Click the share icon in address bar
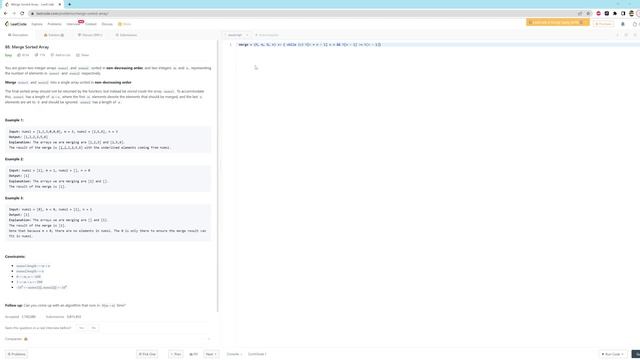Screen dimensions: 640x360 click(580, 13)
